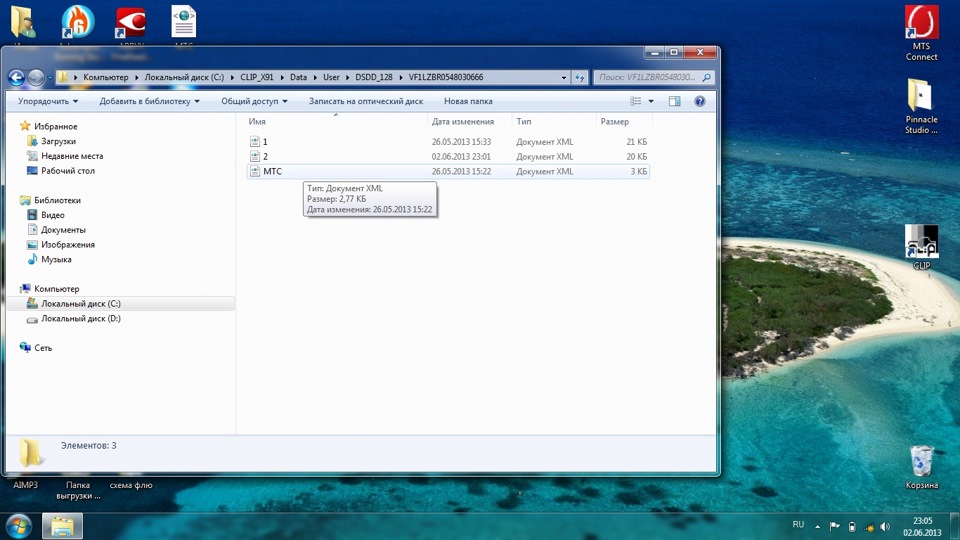Viewport: 960px width, 540px height.
Task: Click Локальный диск (C:) in address path
Action: pos(184,77)
